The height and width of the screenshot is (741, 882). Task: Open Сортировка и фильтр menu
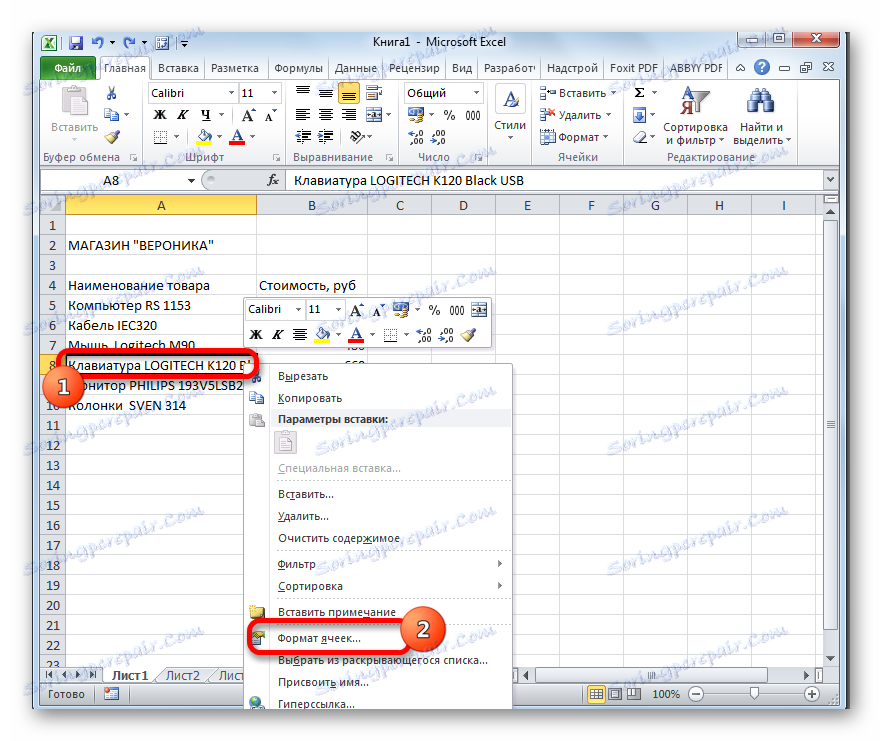[695, 116]
